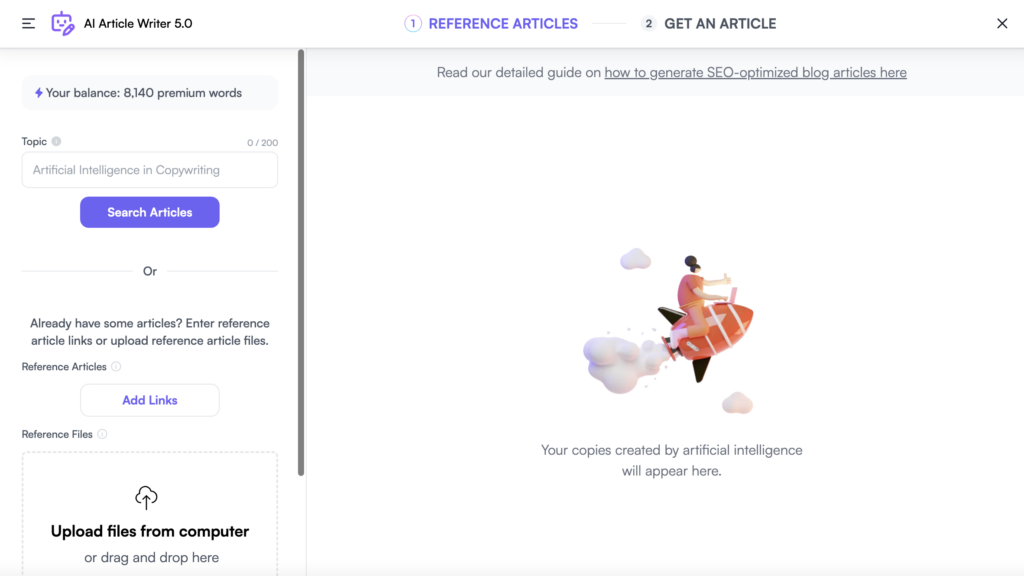The width and height of the screenshot is (1024, 576).
Task: Click the Reference Articles info icon
Action: [x=116, y=366]
